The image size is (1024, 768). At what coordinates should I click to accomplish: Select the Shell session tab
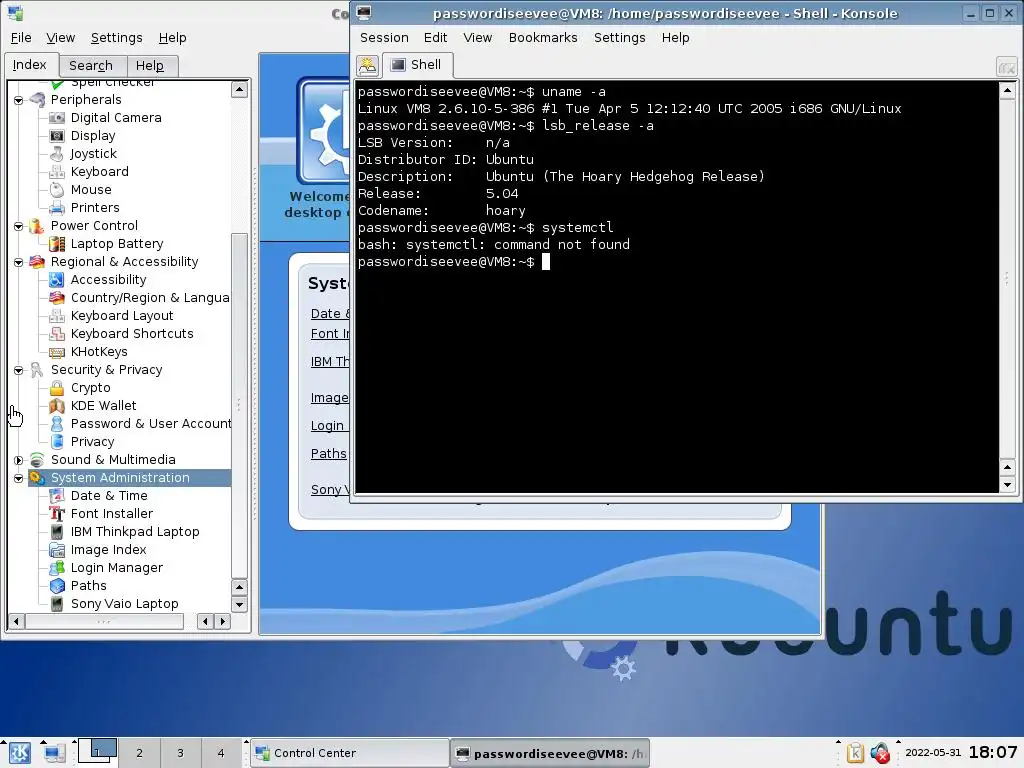click(417, 65)
